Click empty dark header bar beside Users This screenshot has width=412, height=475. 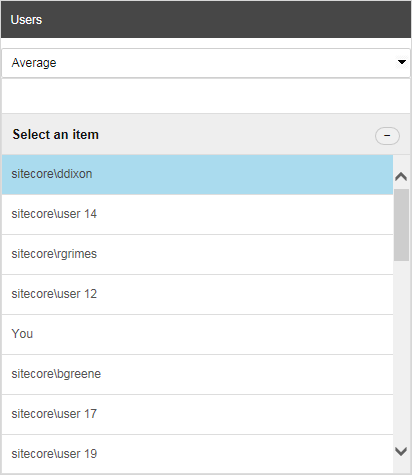(x=227, y=19)
